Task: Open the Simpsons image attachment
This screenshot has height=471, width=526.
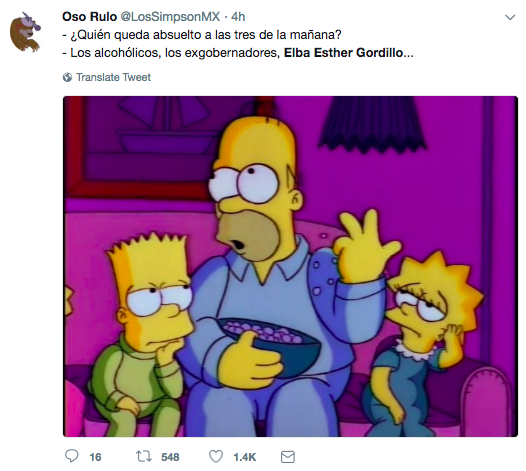Action: pyautogui.click(x=290, y=266)
